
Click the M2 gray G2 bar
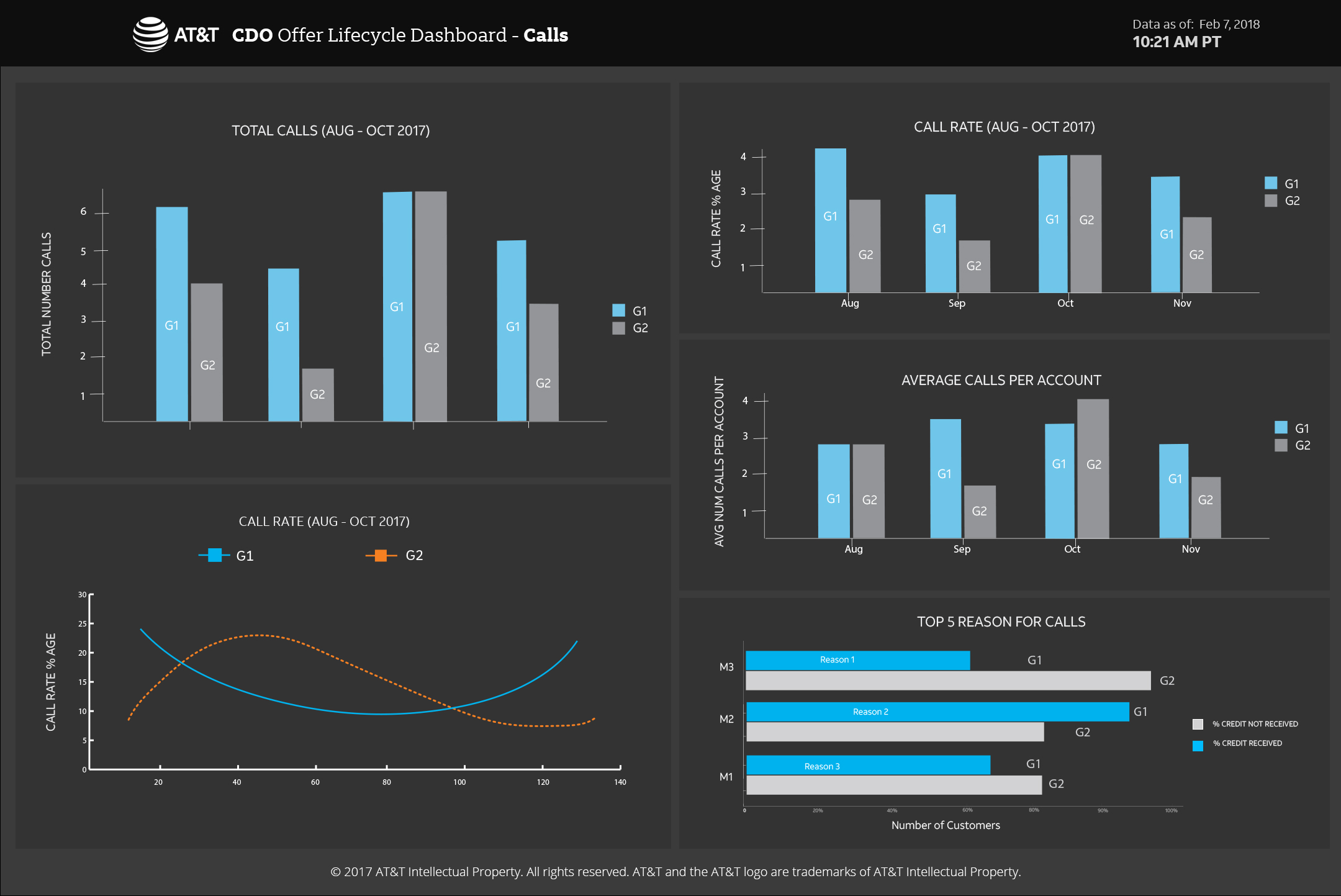[894, 732]
